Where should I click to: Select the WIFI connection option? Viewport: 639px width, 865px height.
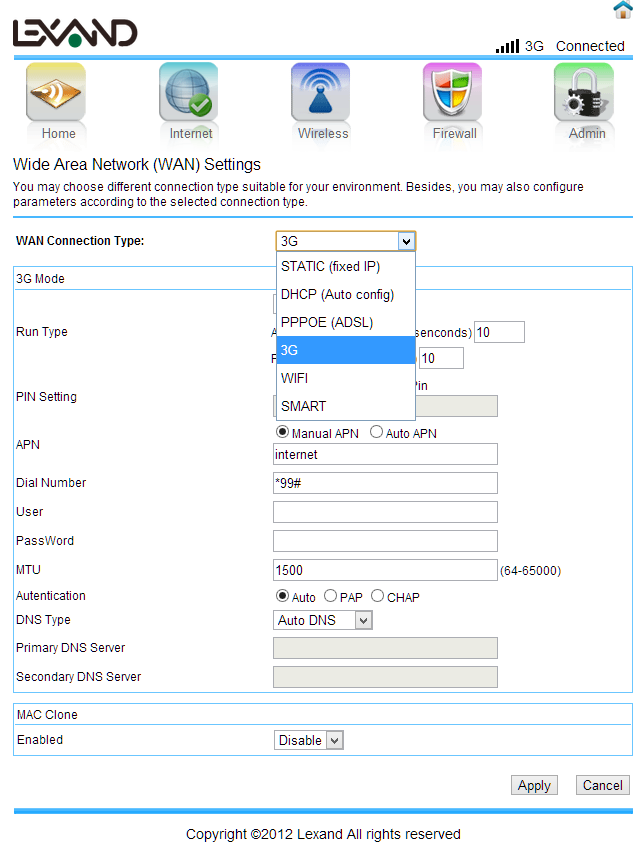345,378
